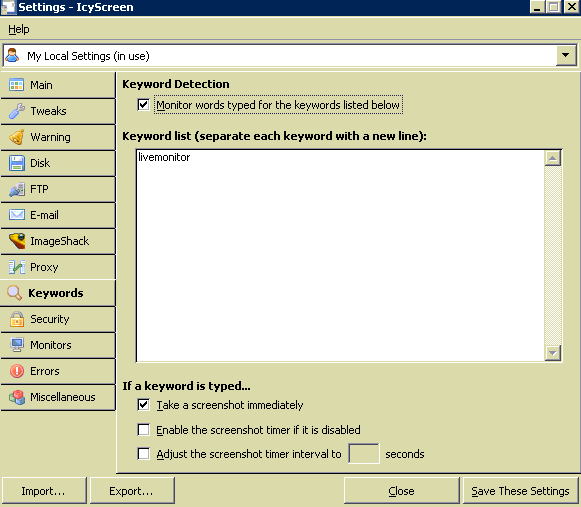This screenshot has width=581, height=507.
Task: Click the Miscellaneous blocks icon
Action: click(17, 397)
